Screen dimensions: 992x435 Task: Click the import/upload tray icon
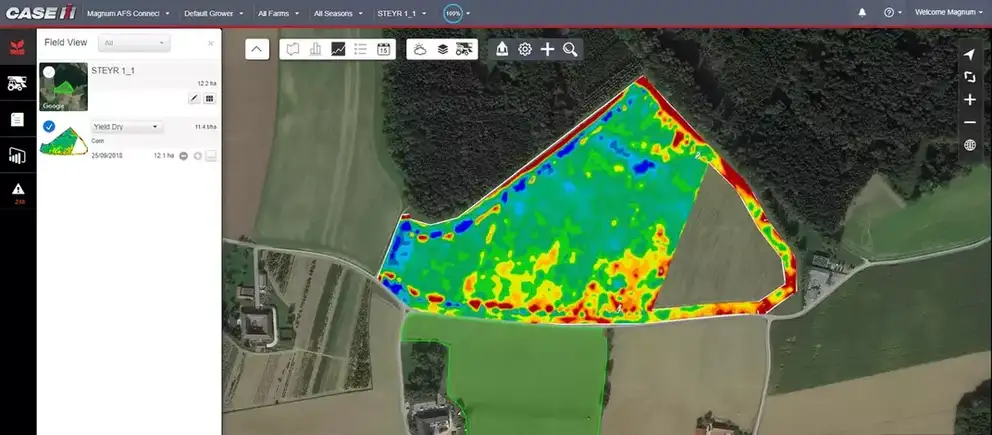502,49
